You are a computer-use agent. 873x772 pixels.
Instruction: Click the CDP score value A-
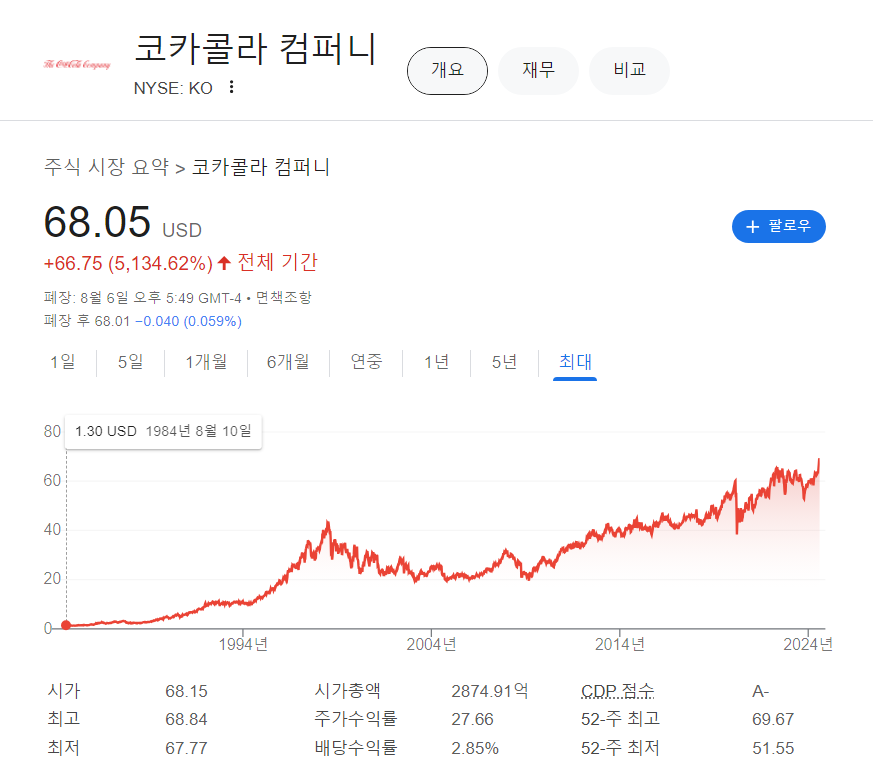point(761,691)
